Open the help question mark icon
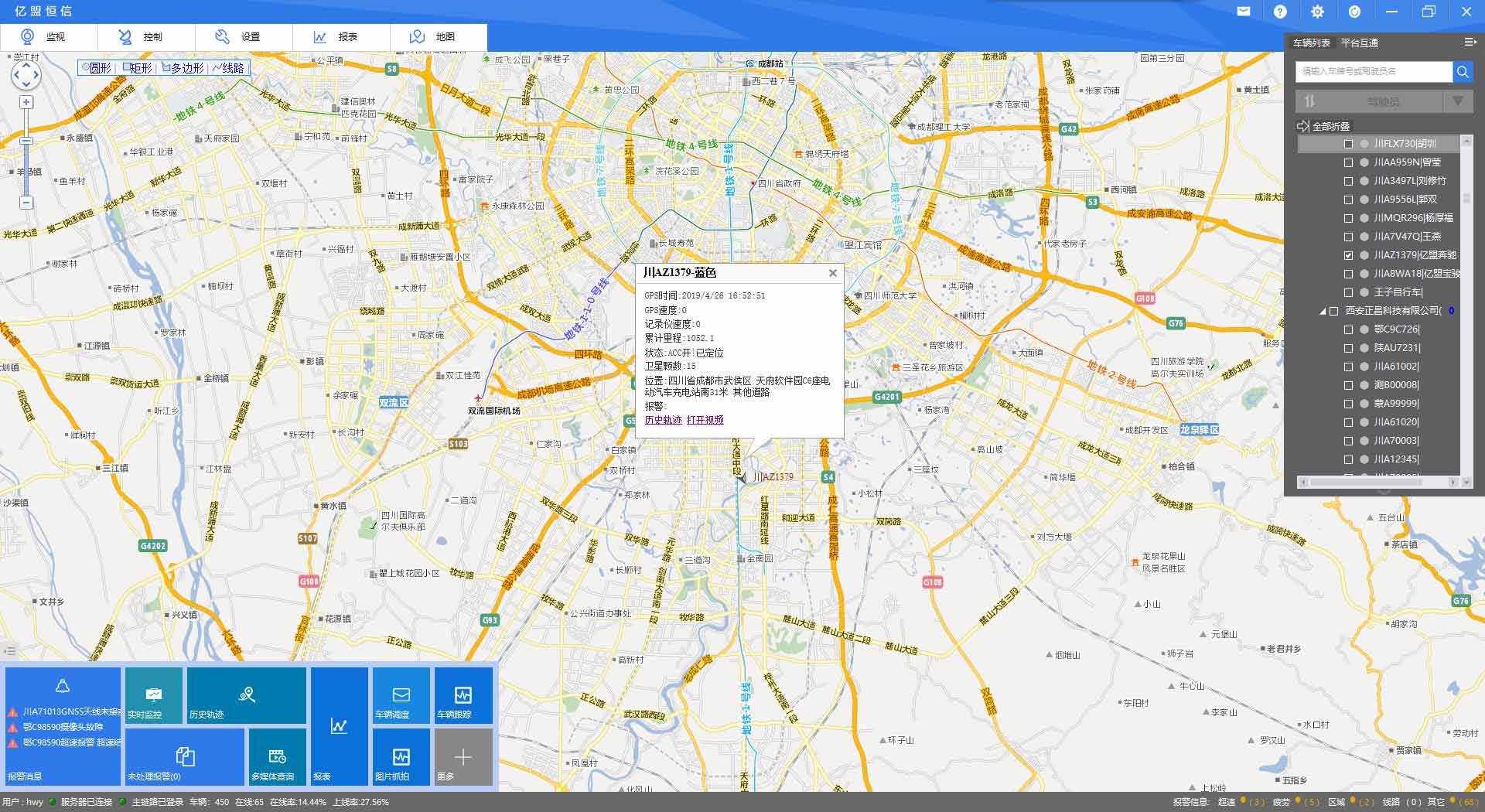Viewport: 1485px width, 812px height. pos(1280,12)
